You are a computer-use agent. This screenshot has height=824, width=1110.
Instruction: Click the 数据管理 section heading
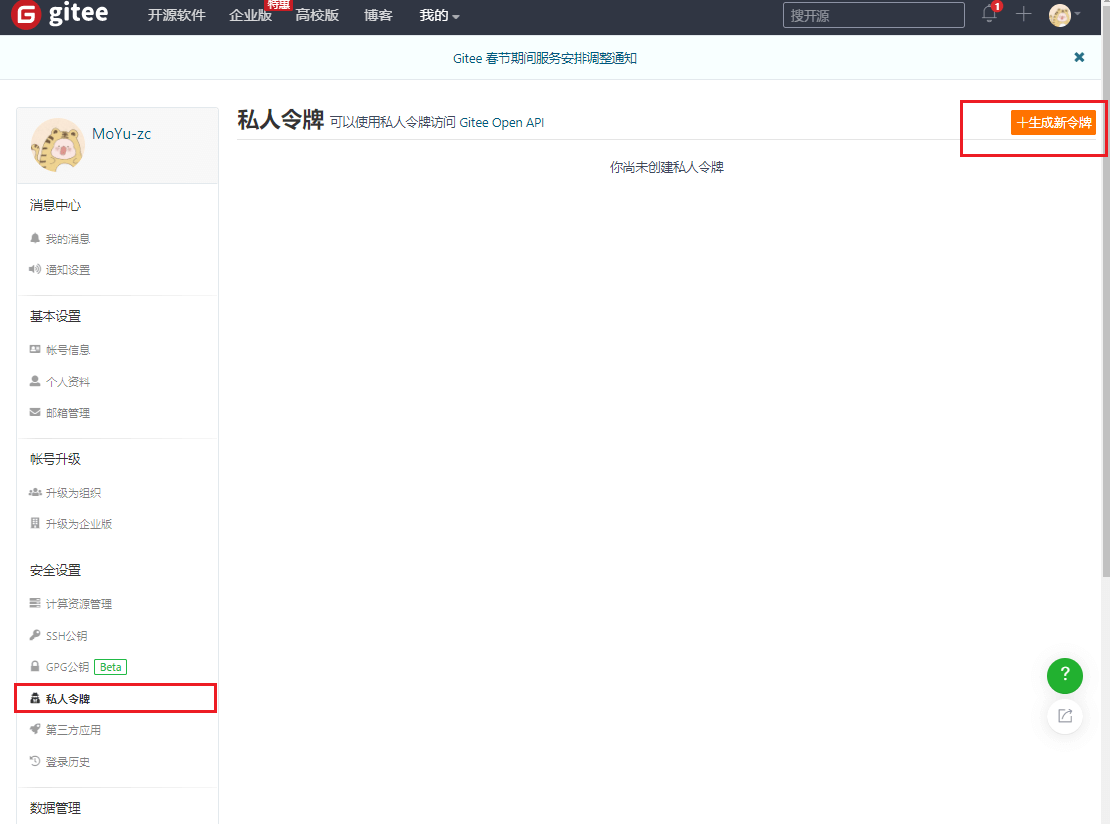click(x=55, y=808)
